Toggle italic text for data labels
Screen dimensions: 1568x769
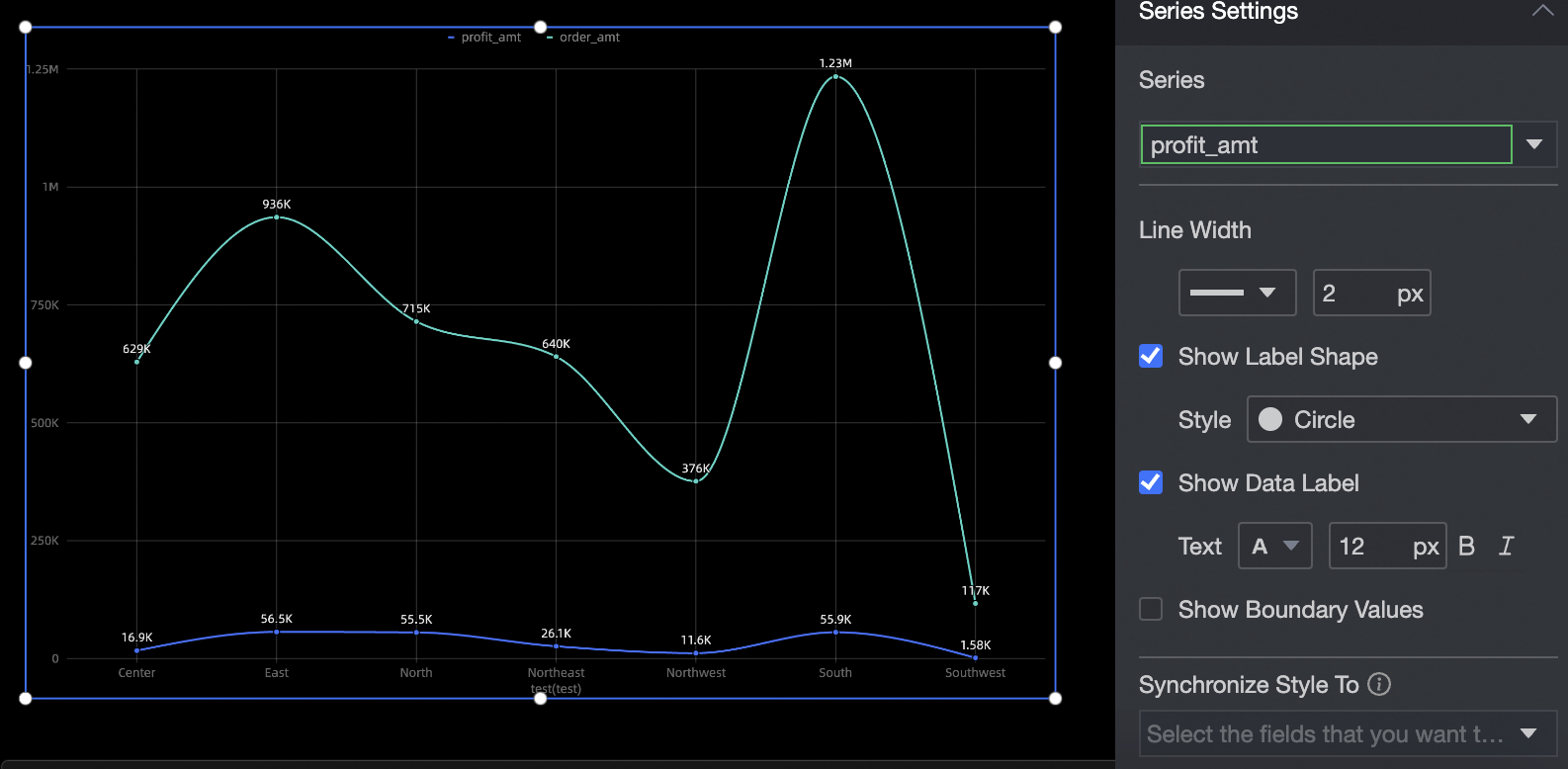(1506, 546)
